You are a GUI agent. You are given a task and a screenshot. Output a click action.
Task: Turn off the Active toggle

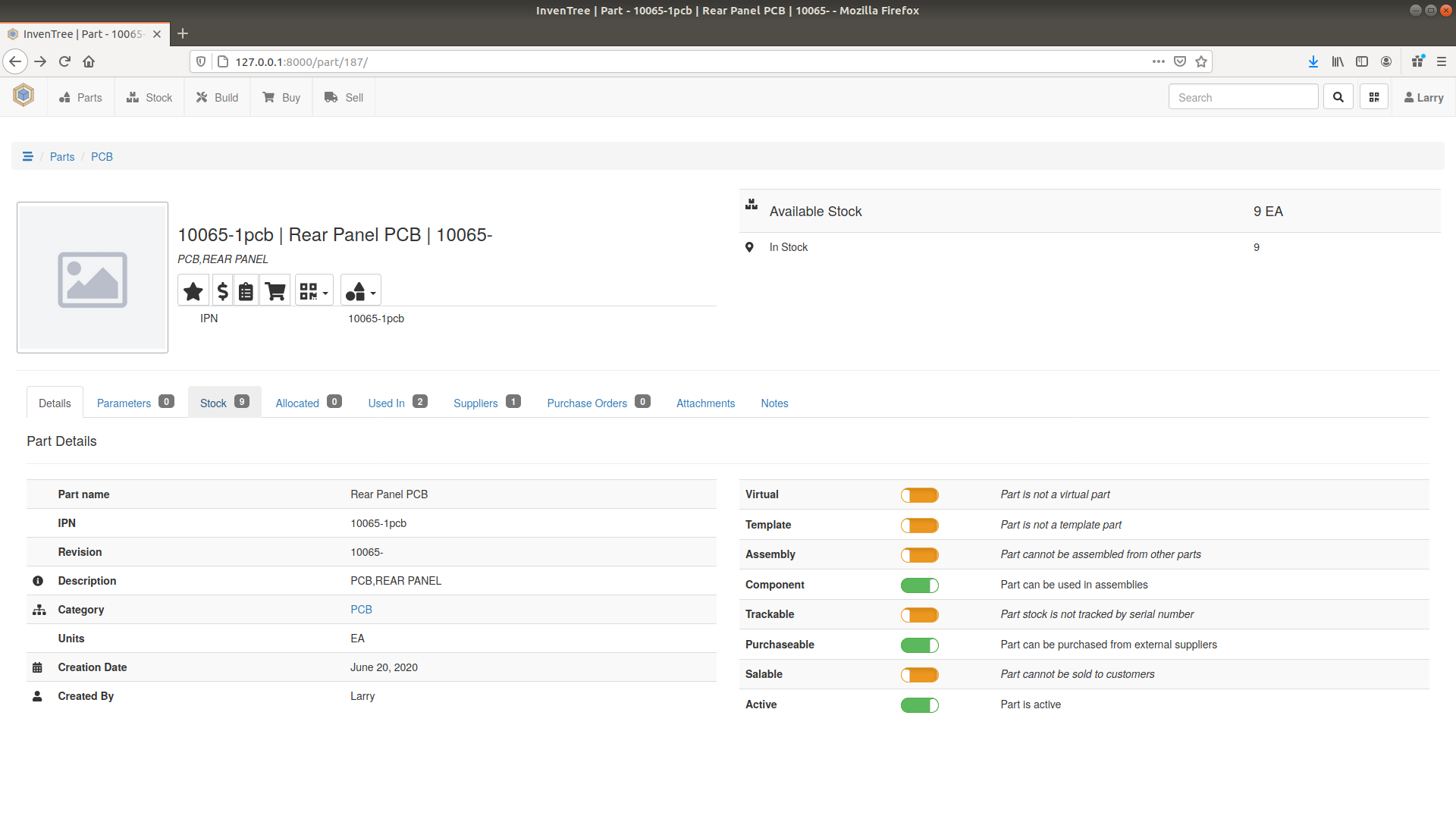(x=919, y=704)
